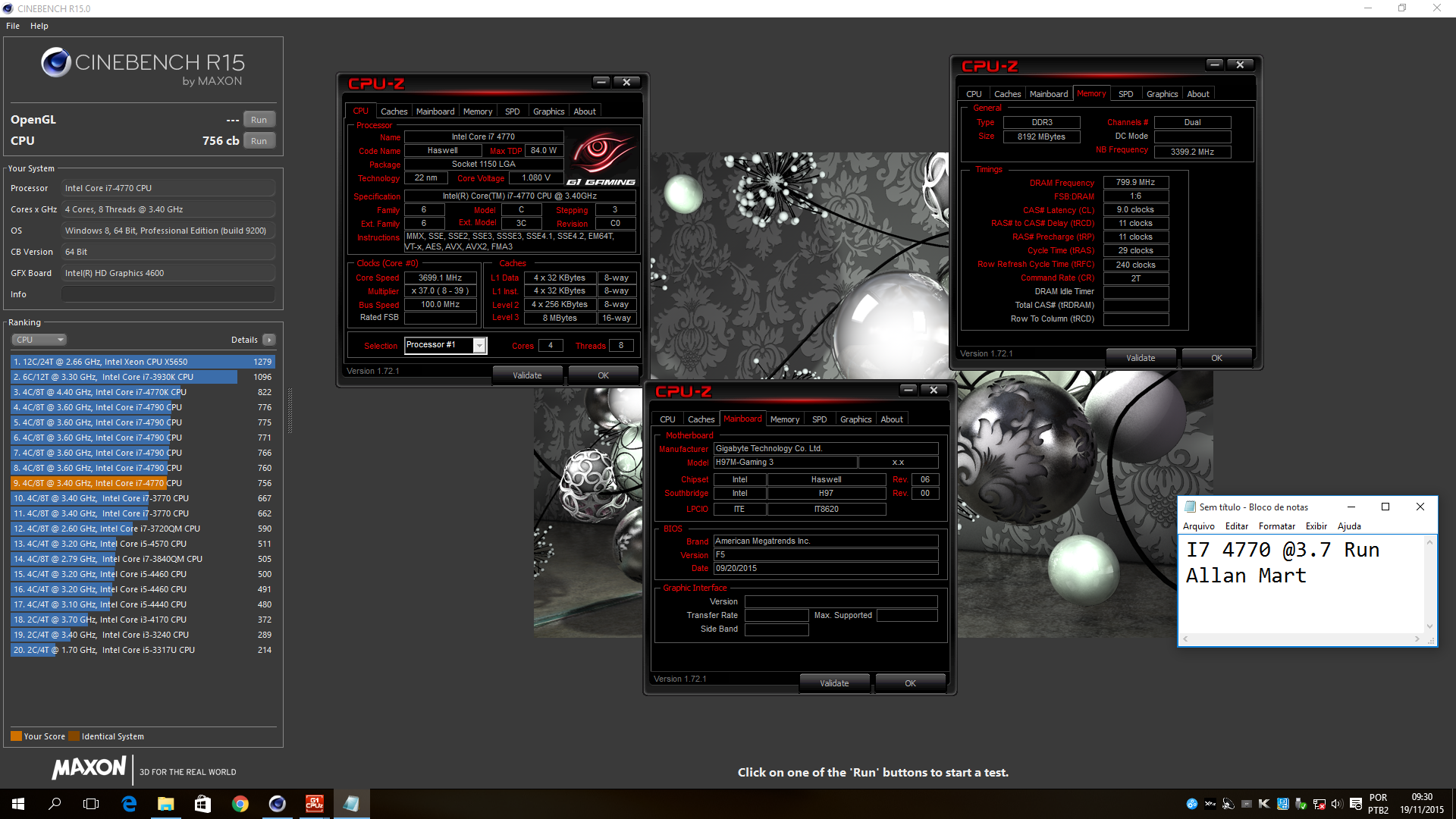The height and width of the screenshot is (819, 1456).
Task: Click Notepad's horizontal scrollbar right arrow
Action: click(1417, 639)
